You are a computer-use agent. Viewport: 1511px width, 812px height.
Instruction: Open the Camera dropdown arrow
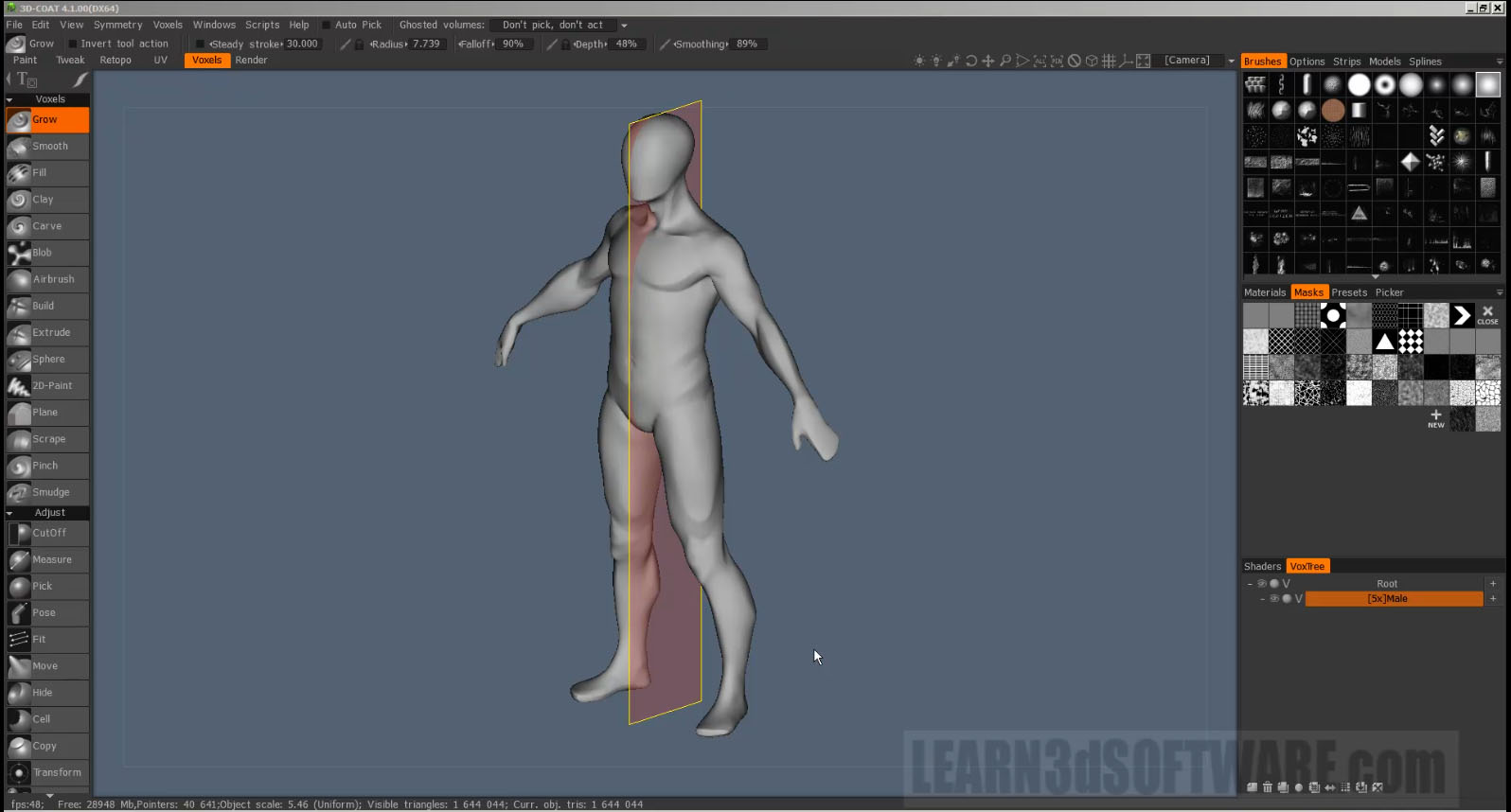1232,61
